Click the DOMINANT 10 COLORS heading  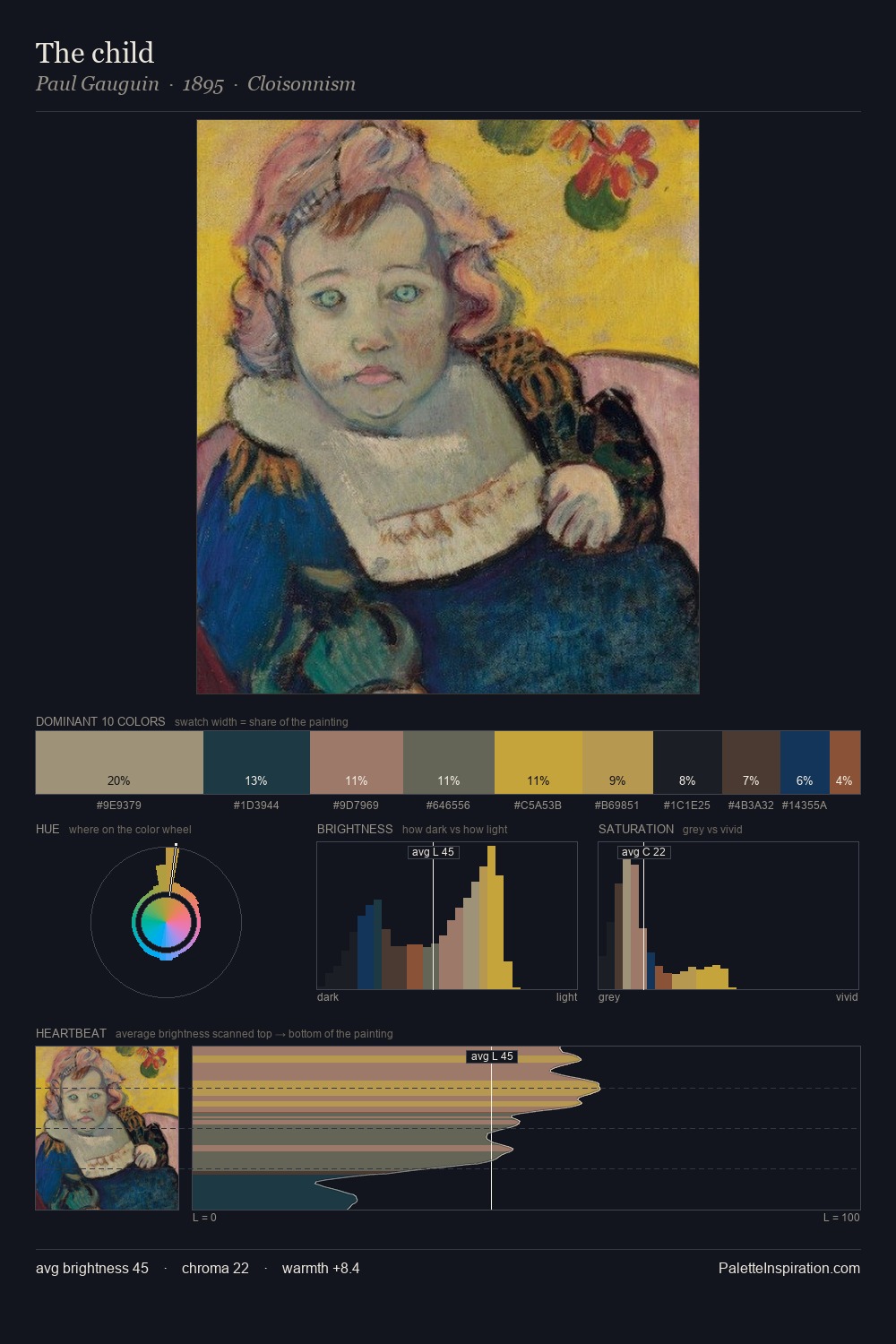click(x=100, y=721)
